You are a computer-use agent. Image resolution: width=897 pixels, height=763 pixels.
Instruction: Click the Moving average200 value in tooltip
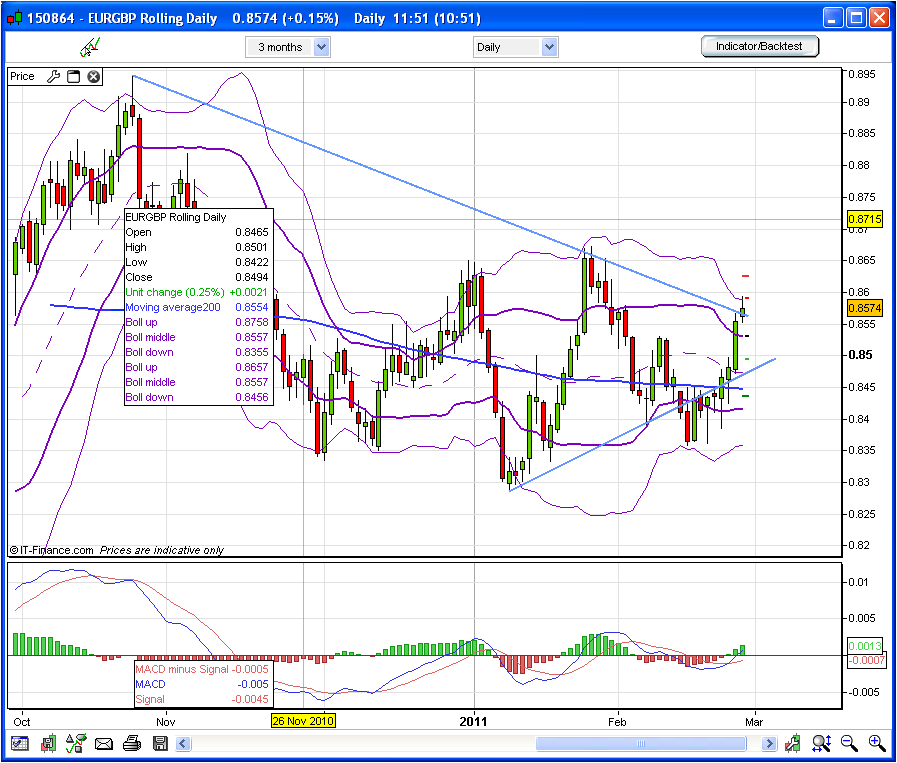pos(252,307)
